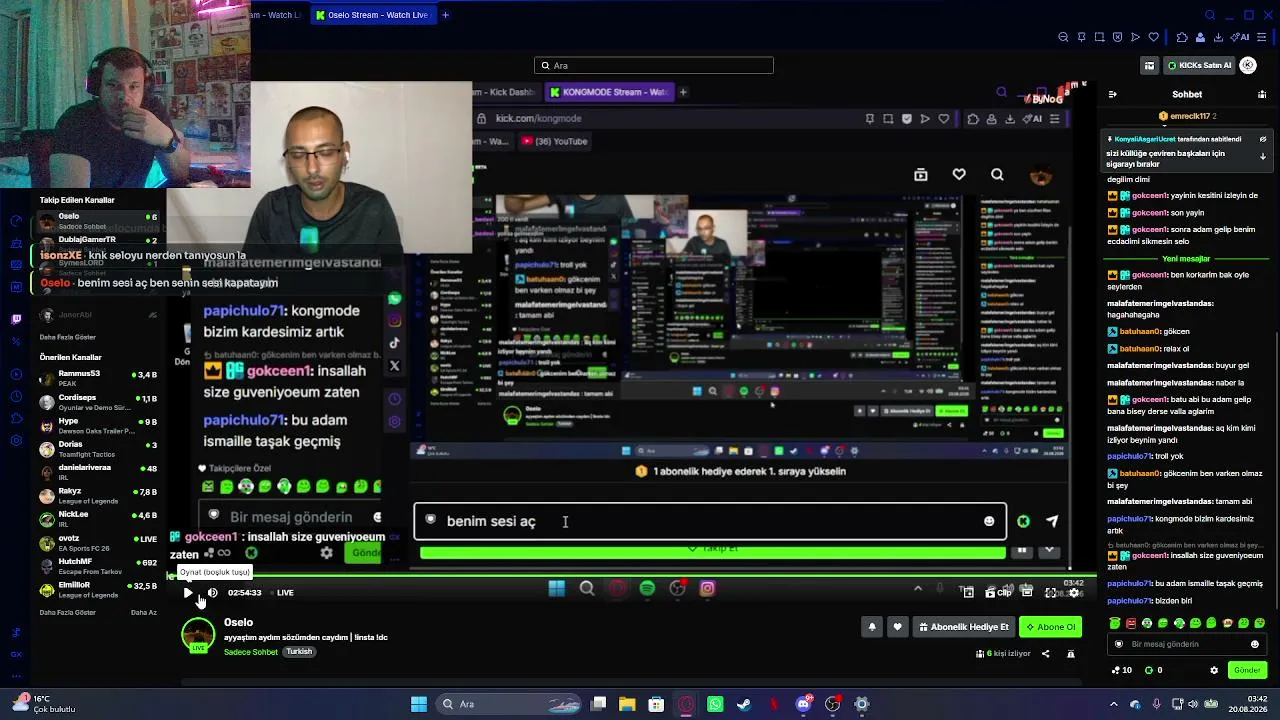Open File Explorer from the taskbar

pyautogui.click(x=627, y=704)
